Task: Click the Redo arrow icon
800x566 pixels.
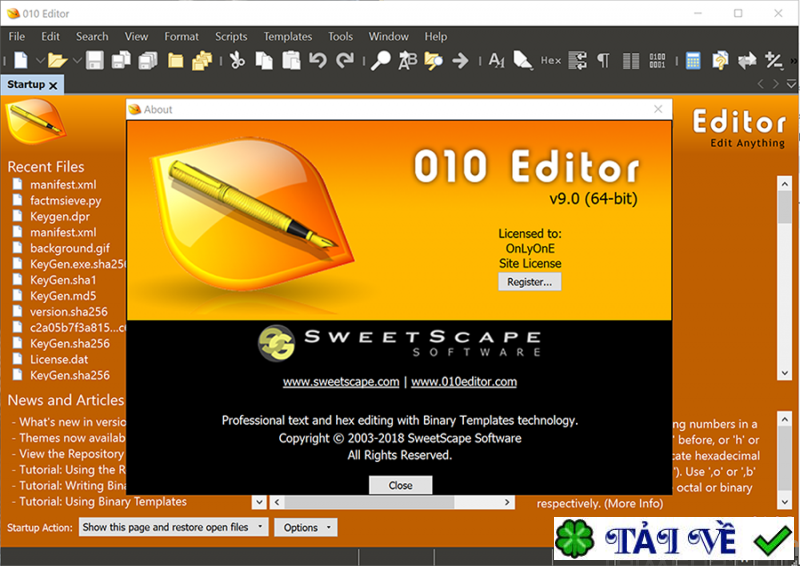Action: coord(345,61)
